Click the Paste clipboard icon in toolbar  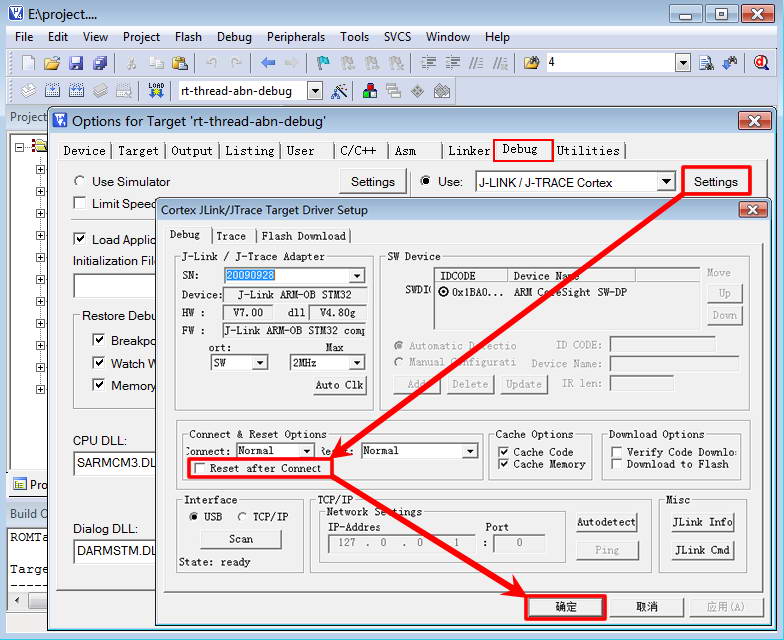[179, 63]
